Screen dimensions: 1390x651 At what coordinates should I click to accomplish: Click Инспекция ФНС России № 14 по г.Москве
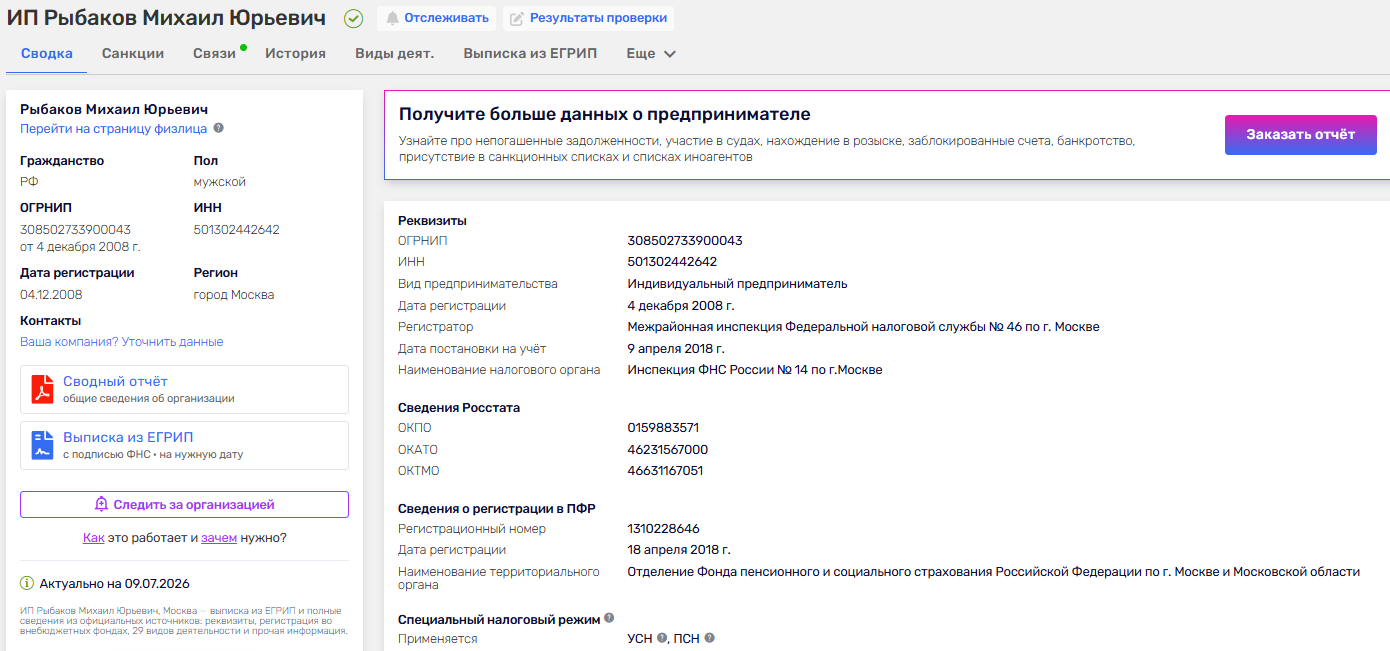click(x=755, y=370)
